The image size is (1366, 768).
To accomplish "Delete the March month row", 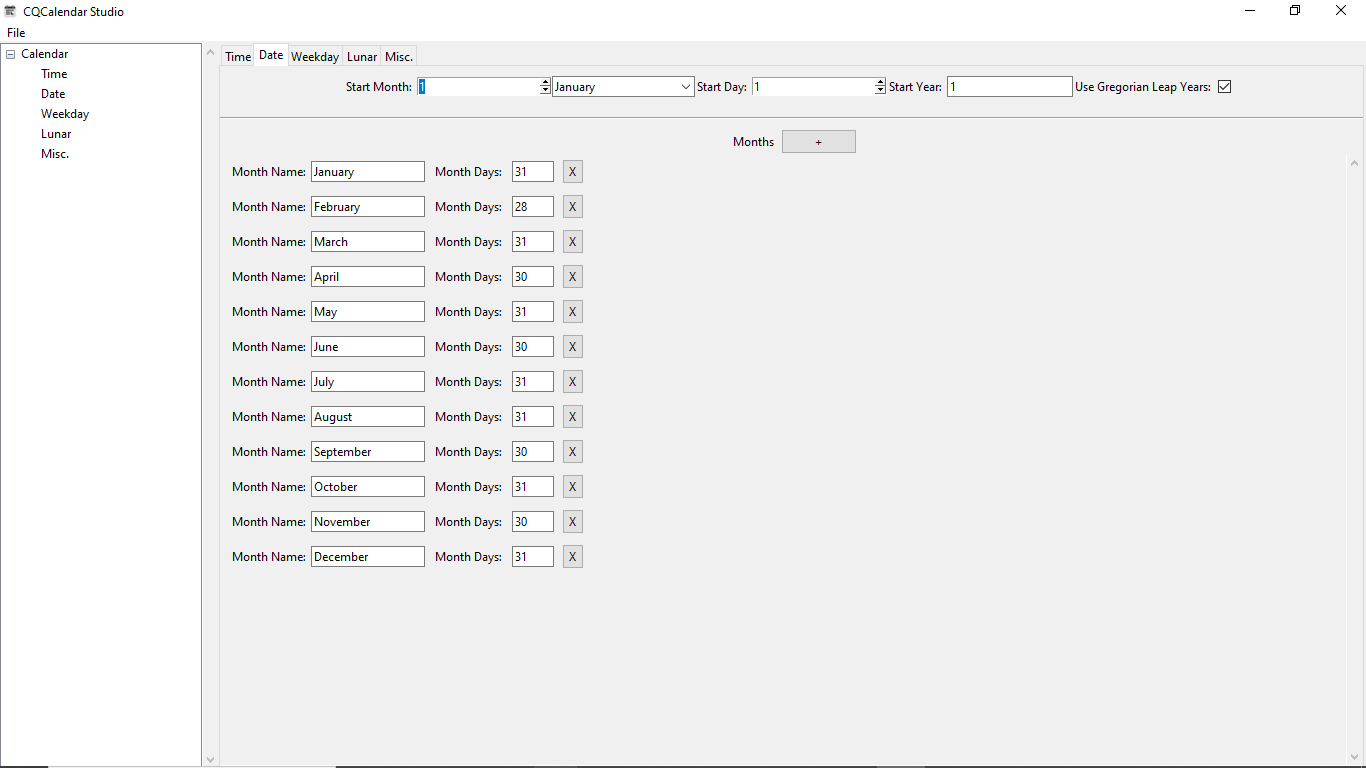I will click(x=573, y=242).
